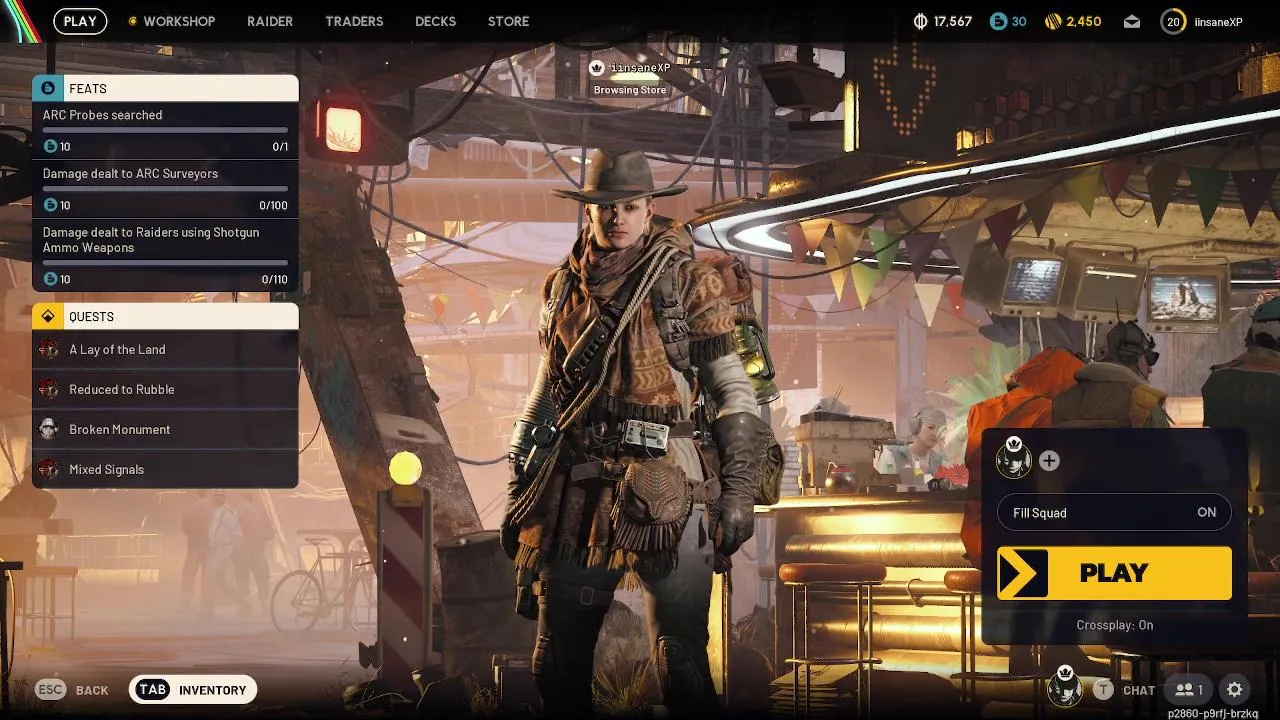Click the T key icon for chat
This screenshot has width=1280, height=720.
pos(1103,689)
